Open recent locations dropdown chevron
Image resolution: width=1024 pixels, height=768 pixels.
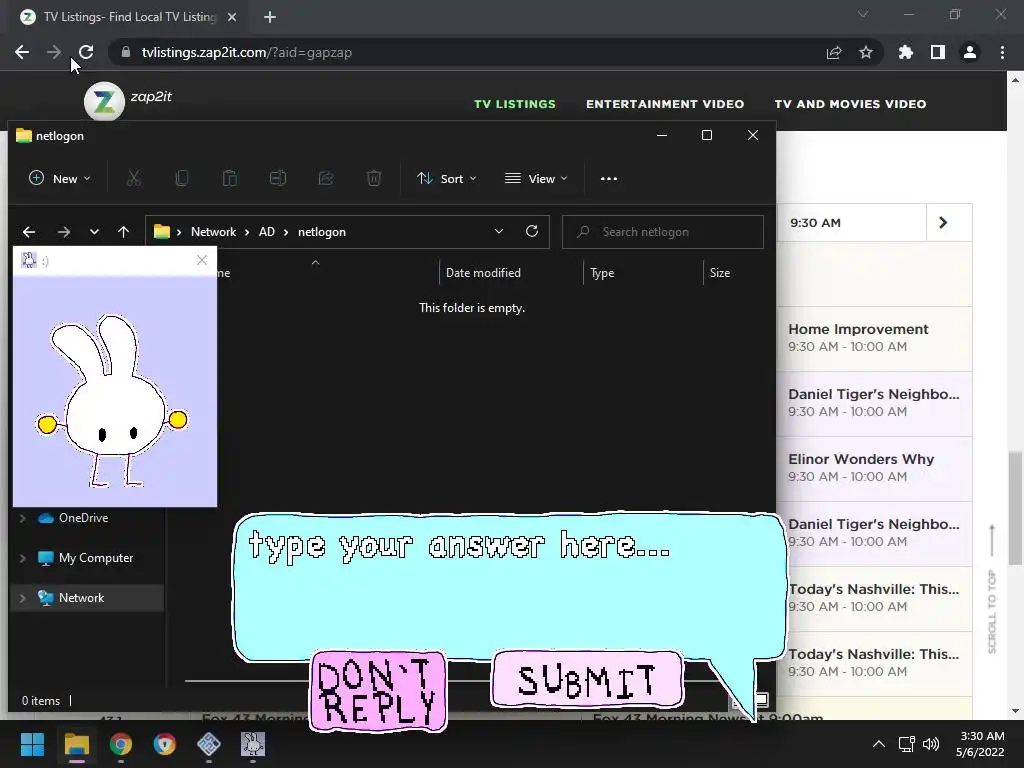(x=94, y=232)
